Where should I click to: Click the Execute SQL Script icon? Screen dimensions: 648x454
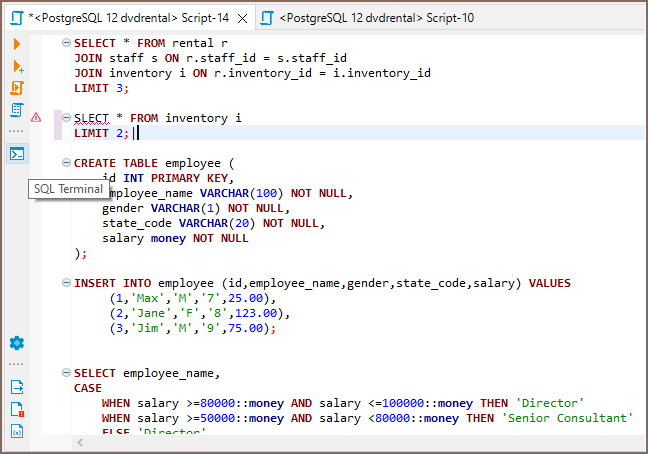[x=17, y=88]
